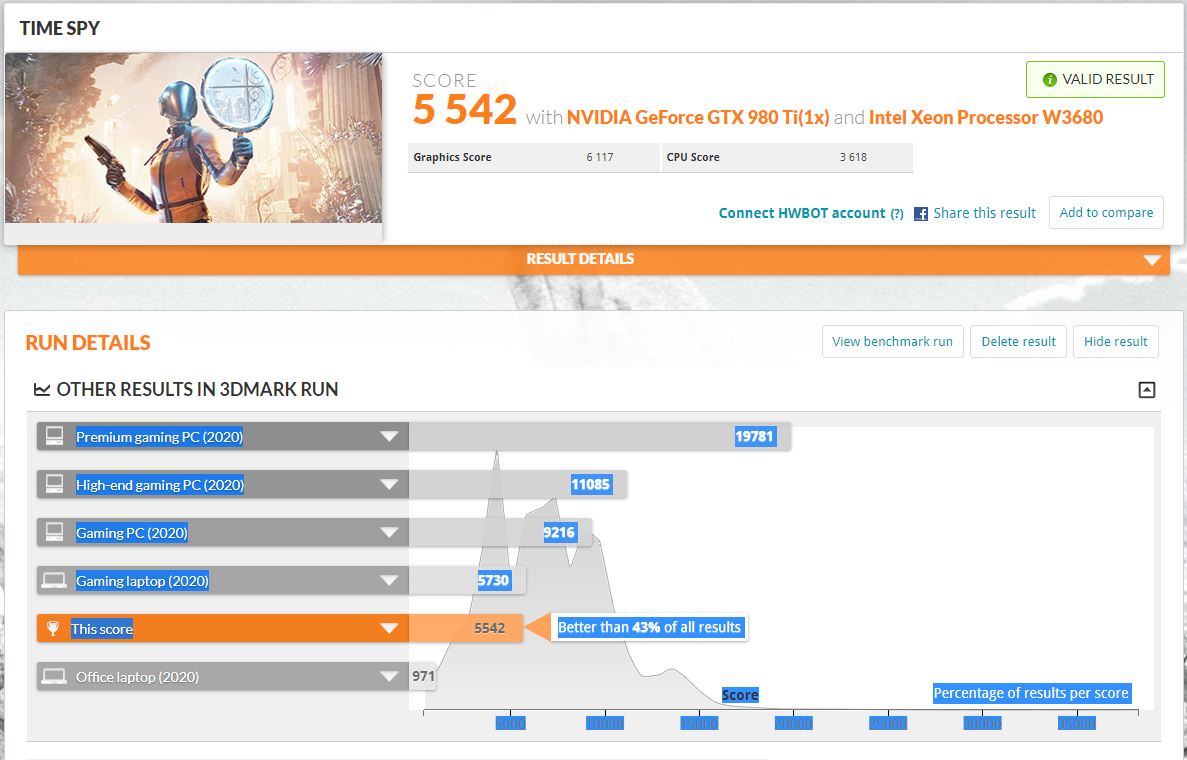Click the 35000 axis tick label
The height and width of the screenshot is (760, 1187).
click(x=1076, y=724)
